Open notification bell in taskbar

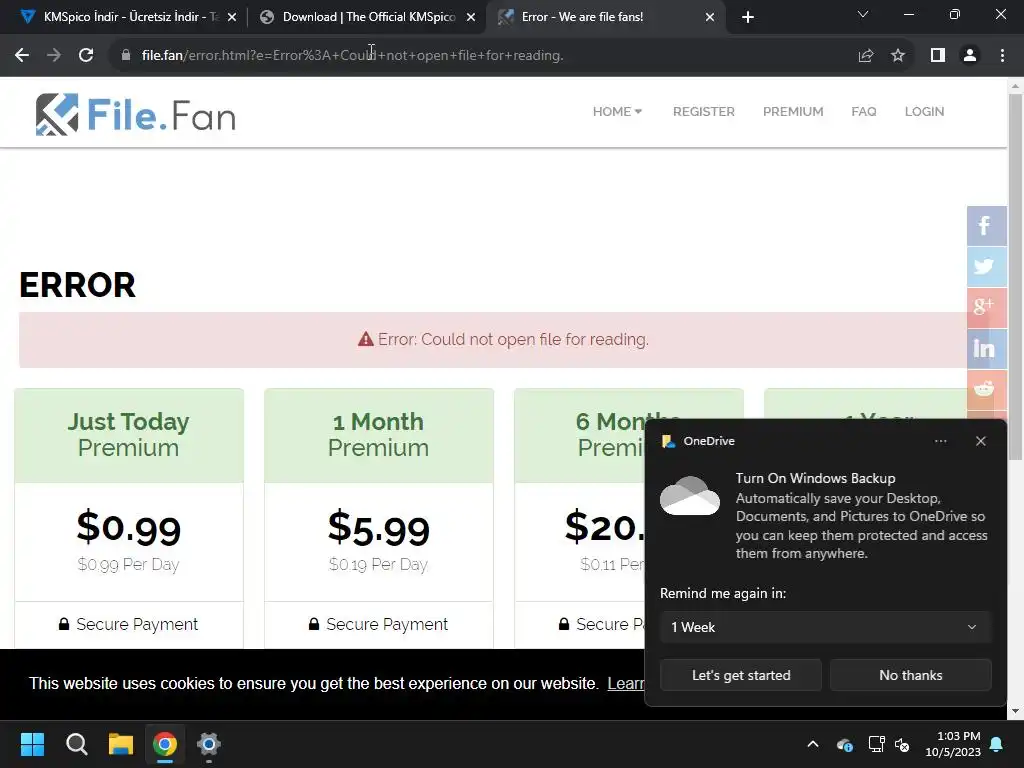click(x=997, y=744)
